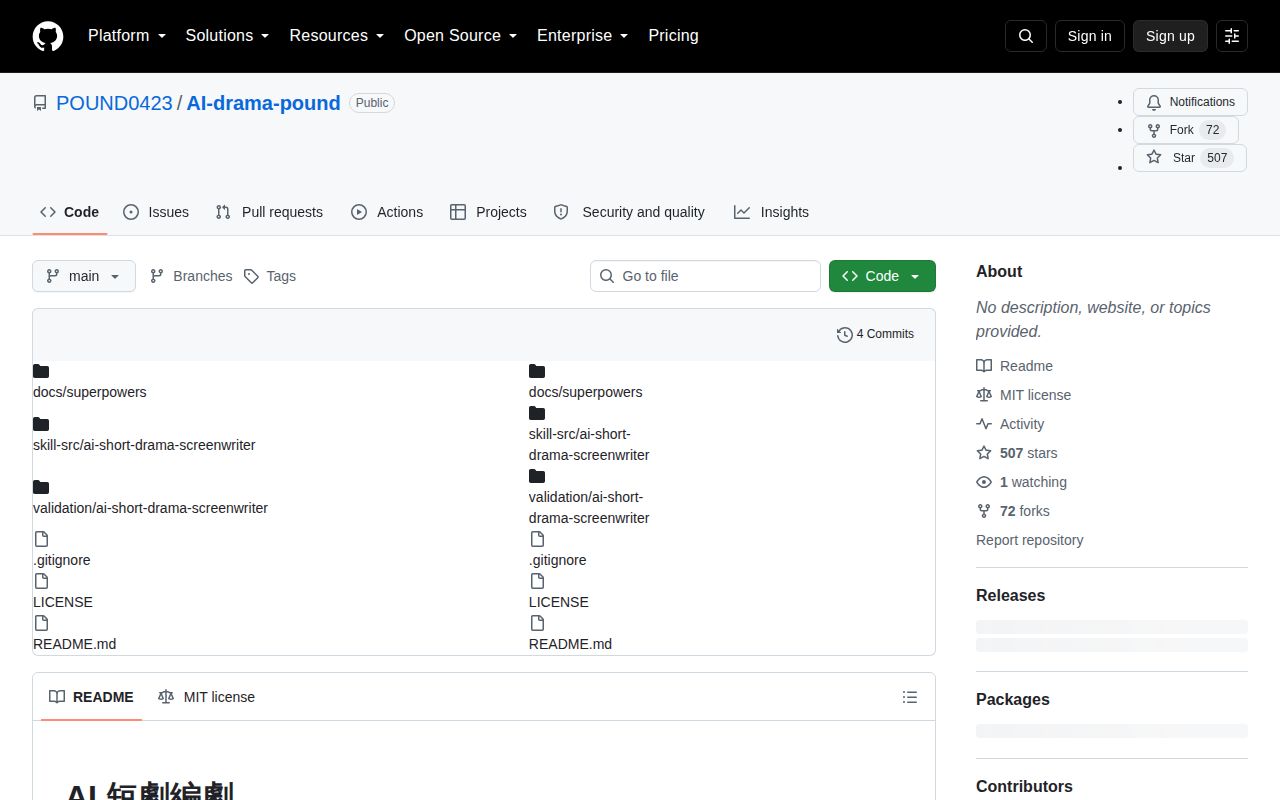Click the pulse icon next to Activity
Viewport: 1280px width, 800px height.
click(x=984, y=424)
